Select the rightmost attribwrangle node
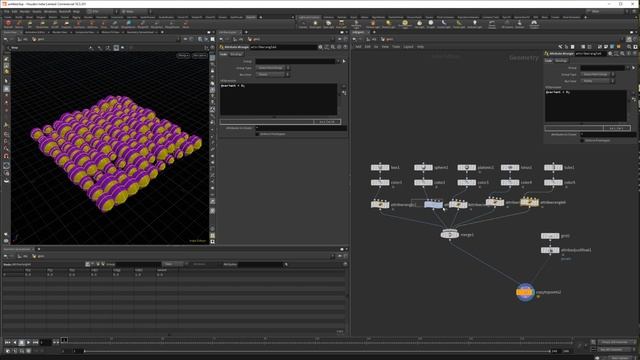The image size is (640, 360). coord(529,202)
